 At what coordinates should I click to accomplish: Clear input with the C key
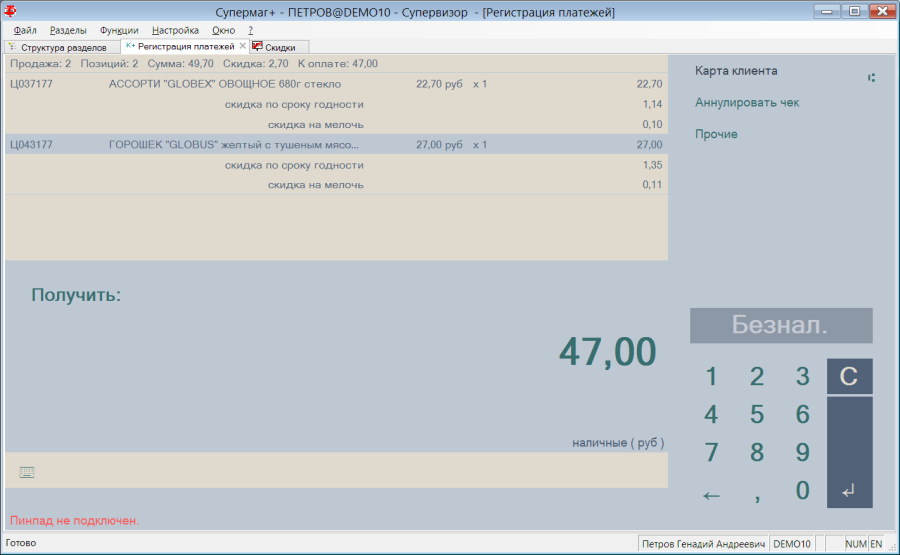coord(849,377)
